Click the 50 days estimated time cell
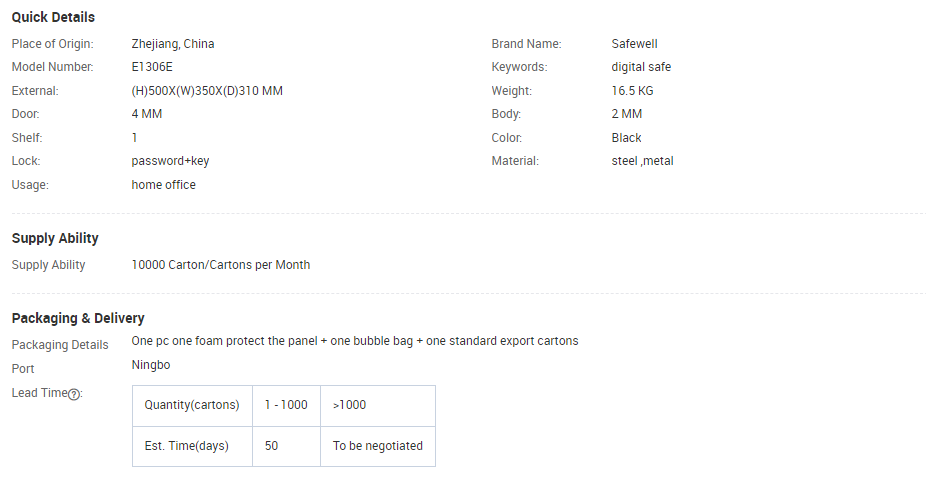The height and width of the screenshot is (477, 926). click(x=286, y=446)
